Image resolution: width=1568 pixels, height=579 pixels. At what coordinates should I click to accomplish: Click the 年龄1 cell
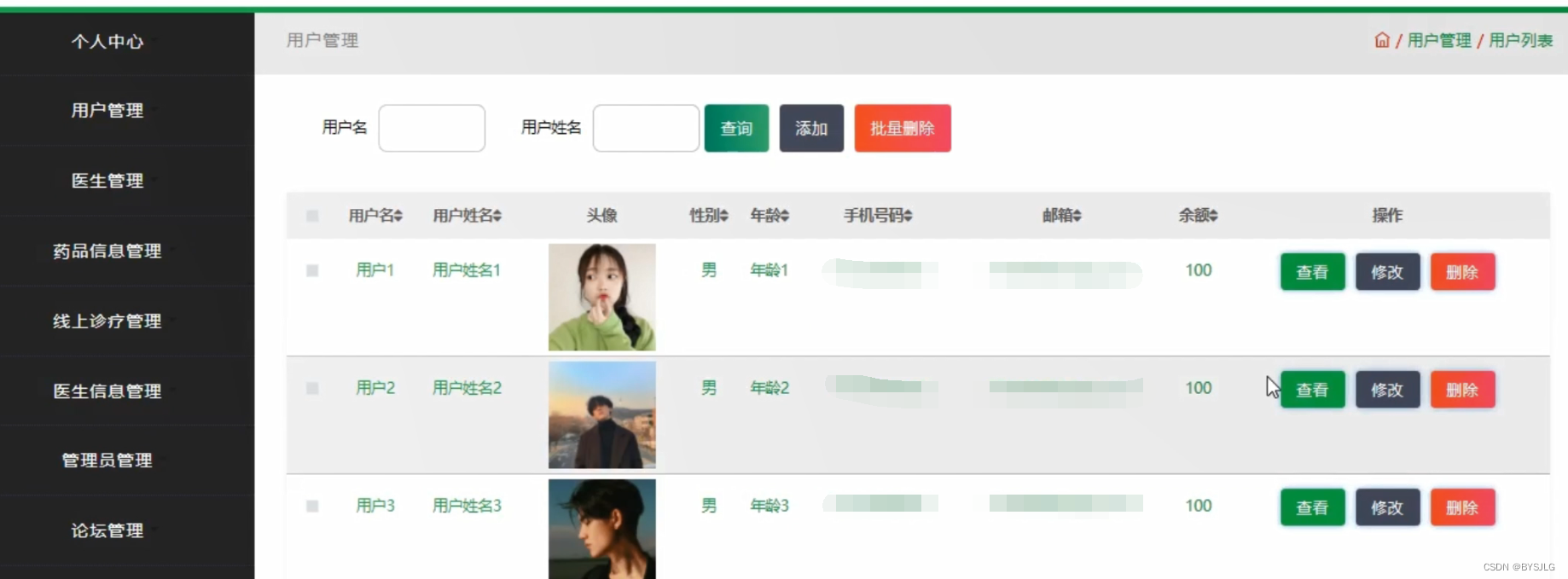[x=769, y=270]
